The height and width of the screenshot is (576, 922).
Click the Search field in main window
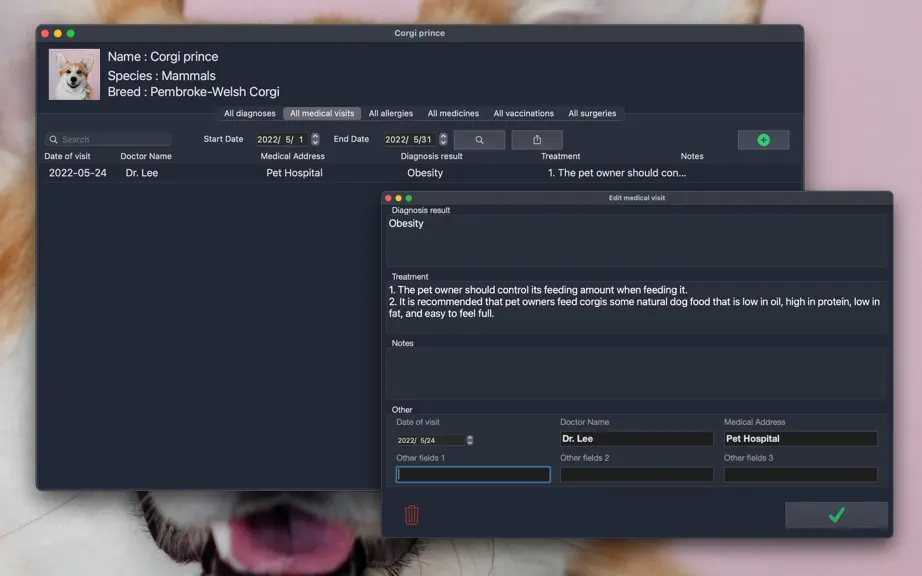pyautogui.click(x=108, y=139)
